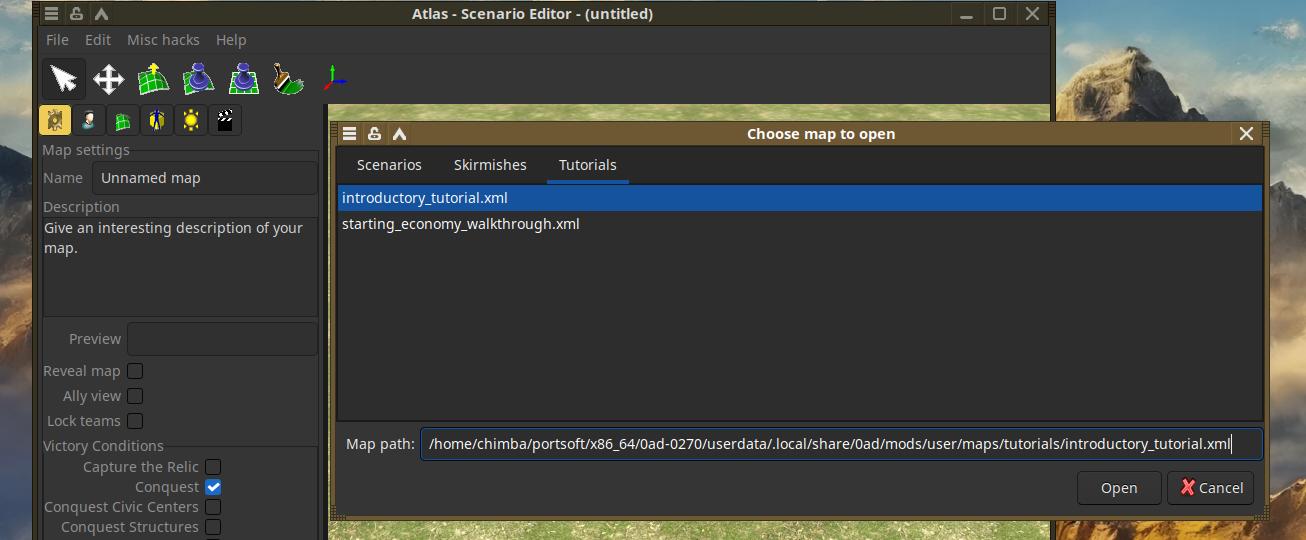This screenshot has height=540, width=1306.
Task: Check Conquest Civic Centers condition
Action: point(213,507)
